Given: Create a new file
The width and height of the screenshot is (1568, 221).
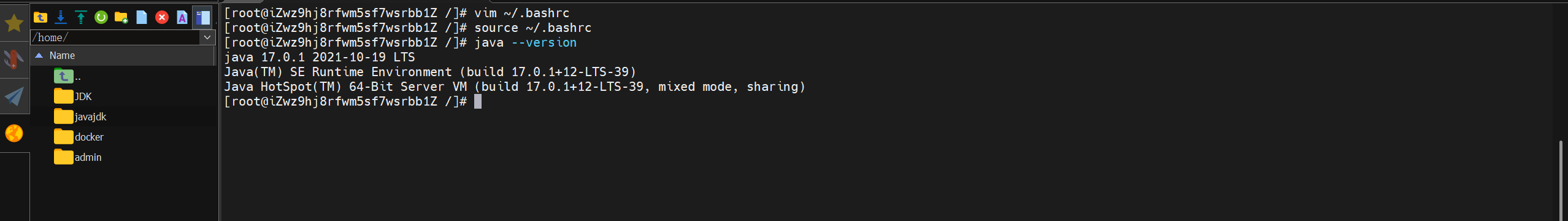Looking at the screenshot, I should 142,17.
